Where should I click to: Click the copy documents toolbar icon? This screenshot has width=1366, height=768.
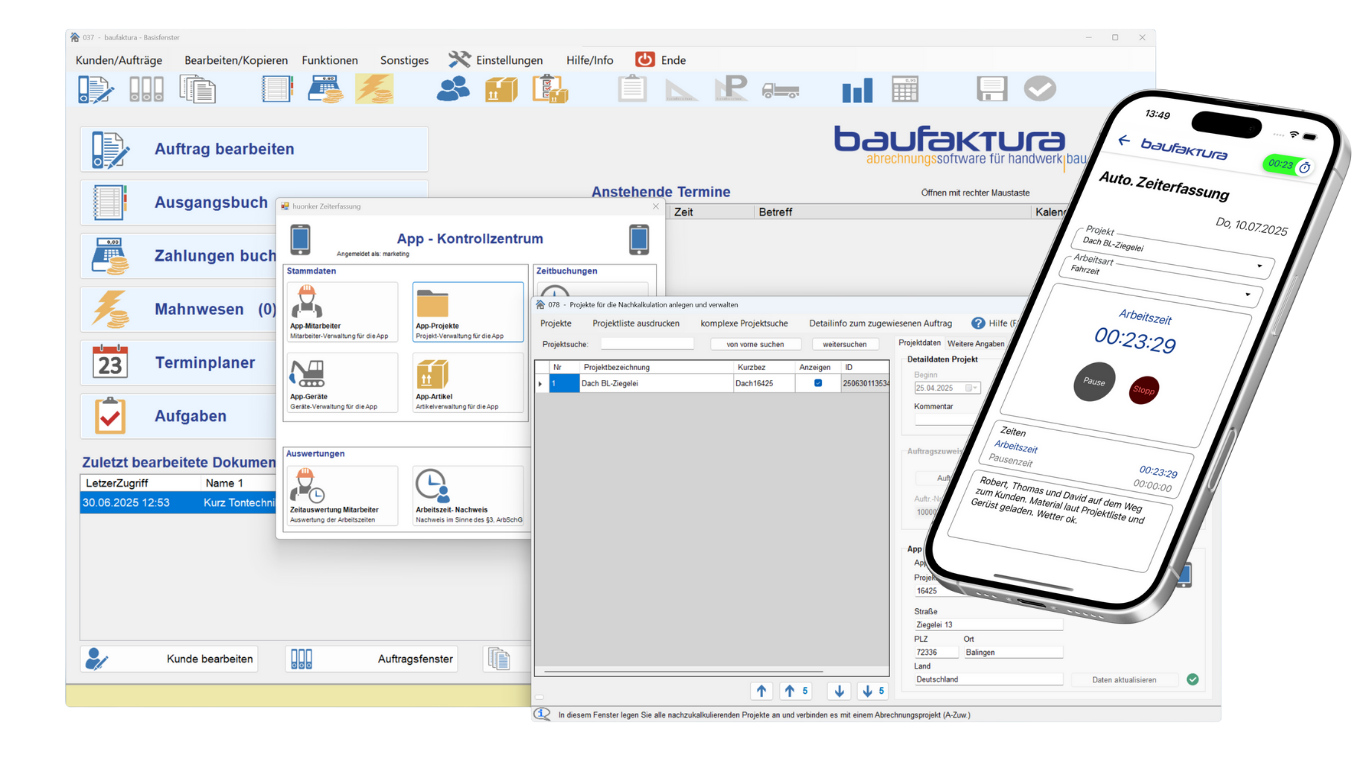pyautogui.click(x=198, y=89)
